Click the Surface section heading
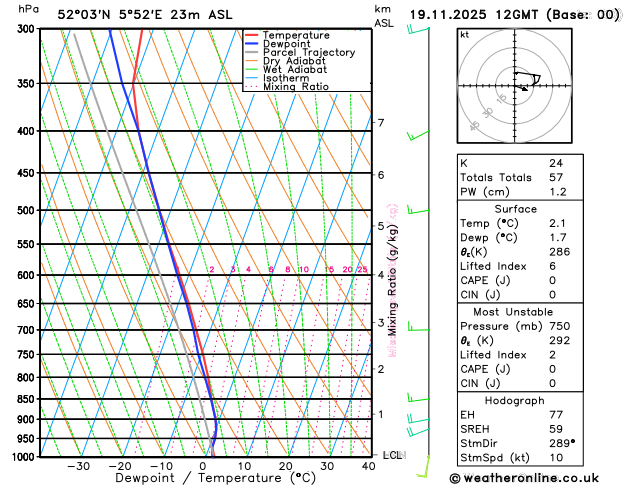Screen dimensions: 629x486 click(515, 209)
